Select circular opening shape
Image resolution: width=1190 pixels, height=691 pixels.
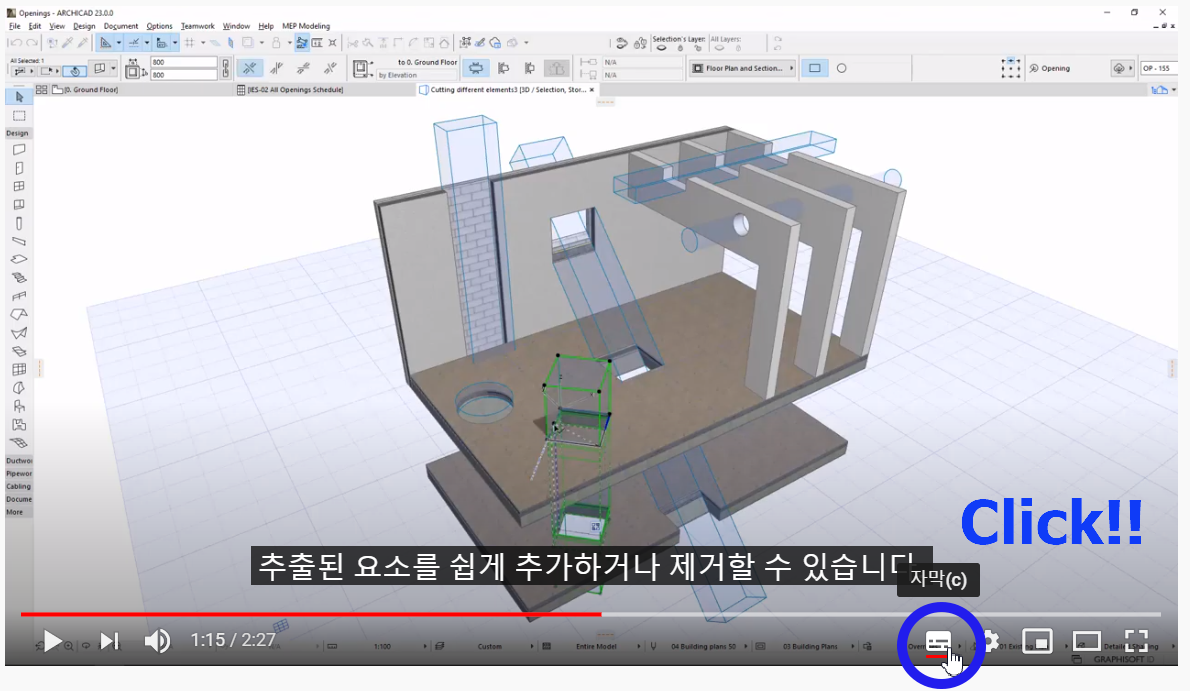point(841,68)
